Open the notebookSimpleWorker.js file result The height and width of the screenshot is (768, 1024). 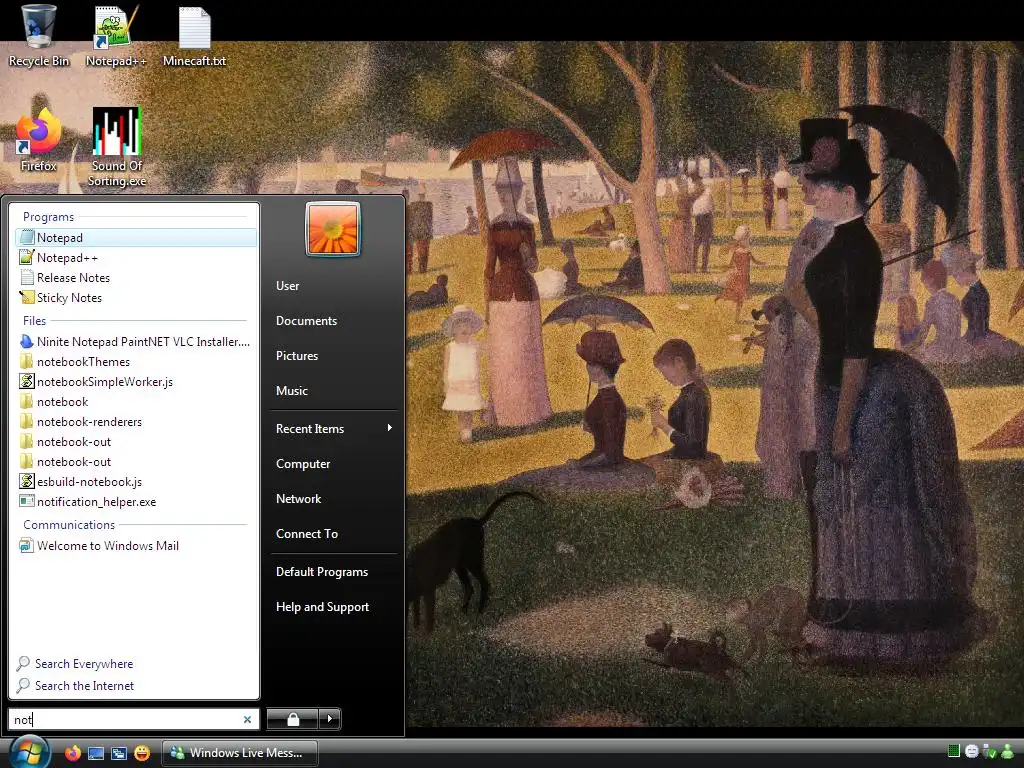pyautogui.click(x=136, y=382)
